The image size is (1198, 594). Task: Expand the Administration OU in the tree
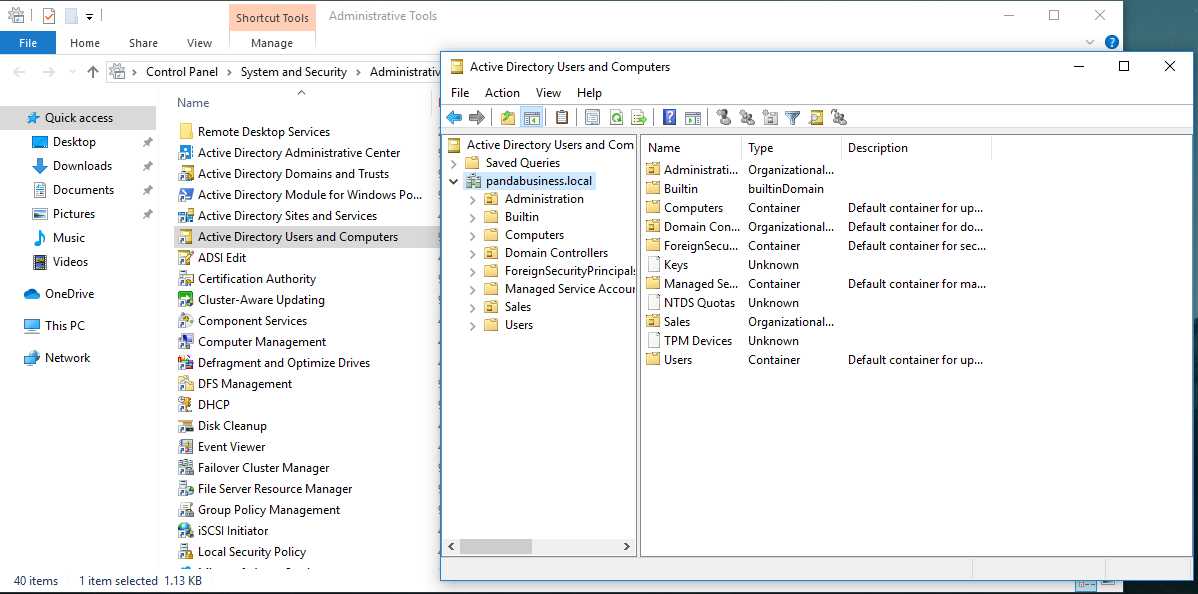tap(472, 200)
